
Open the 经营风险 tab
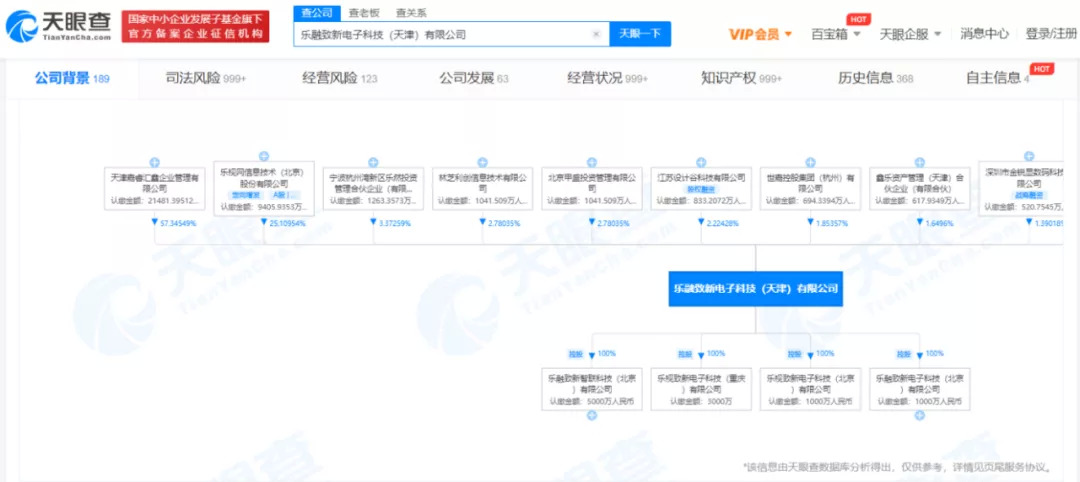[x=340, y=78]
